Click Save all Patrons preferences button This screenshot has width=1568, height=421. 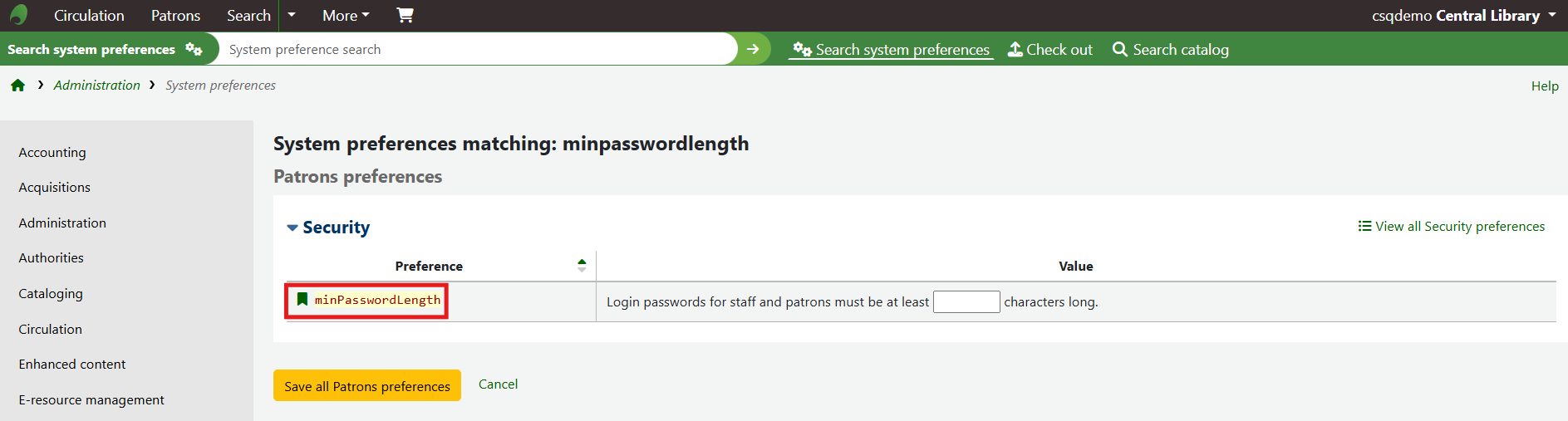click(x=367, y=386)
